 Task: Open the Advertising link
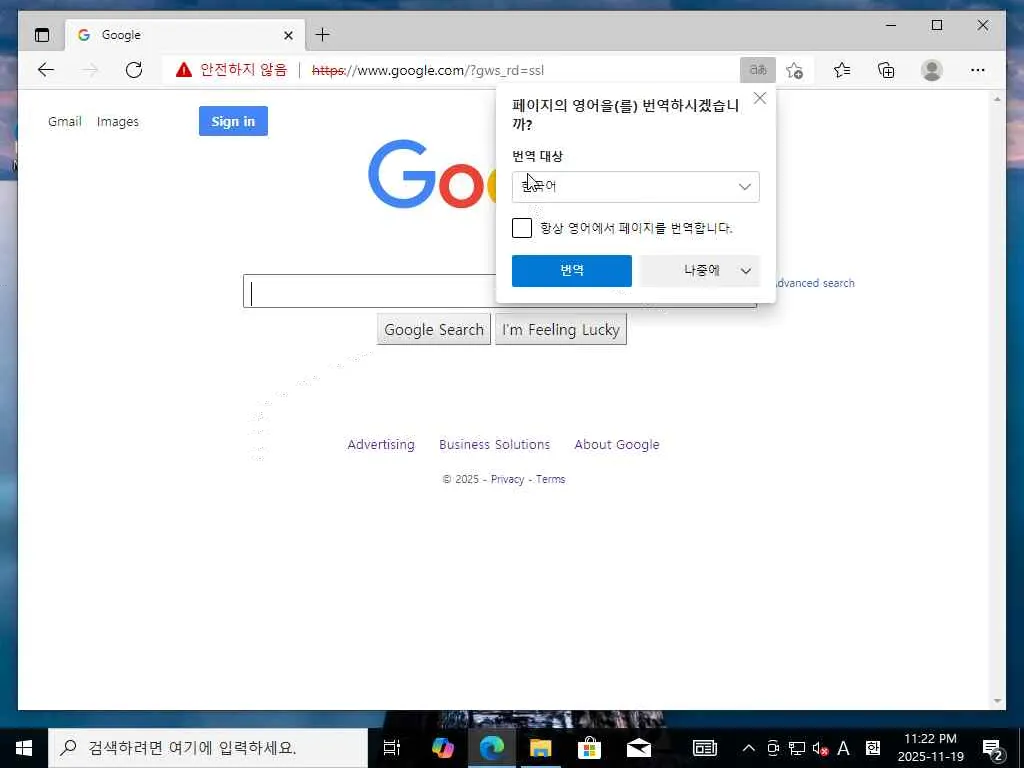click(x=381, y=444)
